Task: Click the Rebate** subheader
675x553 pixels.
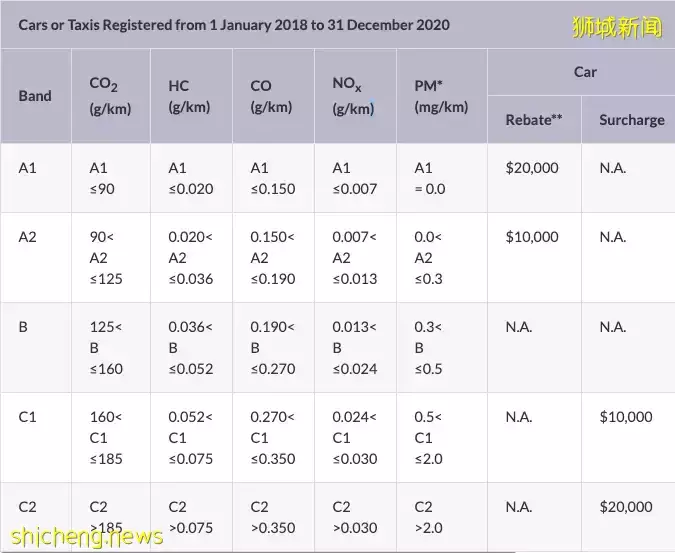Action: point(534,120)
